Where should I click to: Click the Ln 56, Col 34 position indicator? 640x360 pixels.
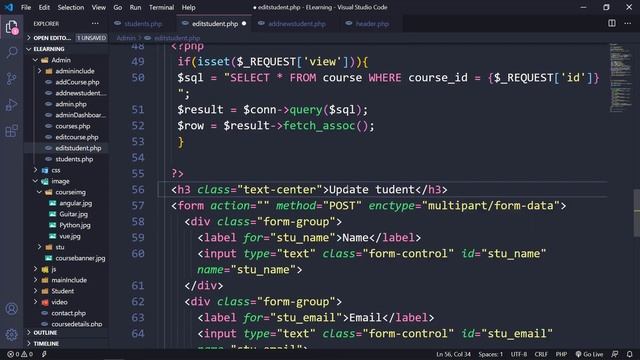pos(453,354)
